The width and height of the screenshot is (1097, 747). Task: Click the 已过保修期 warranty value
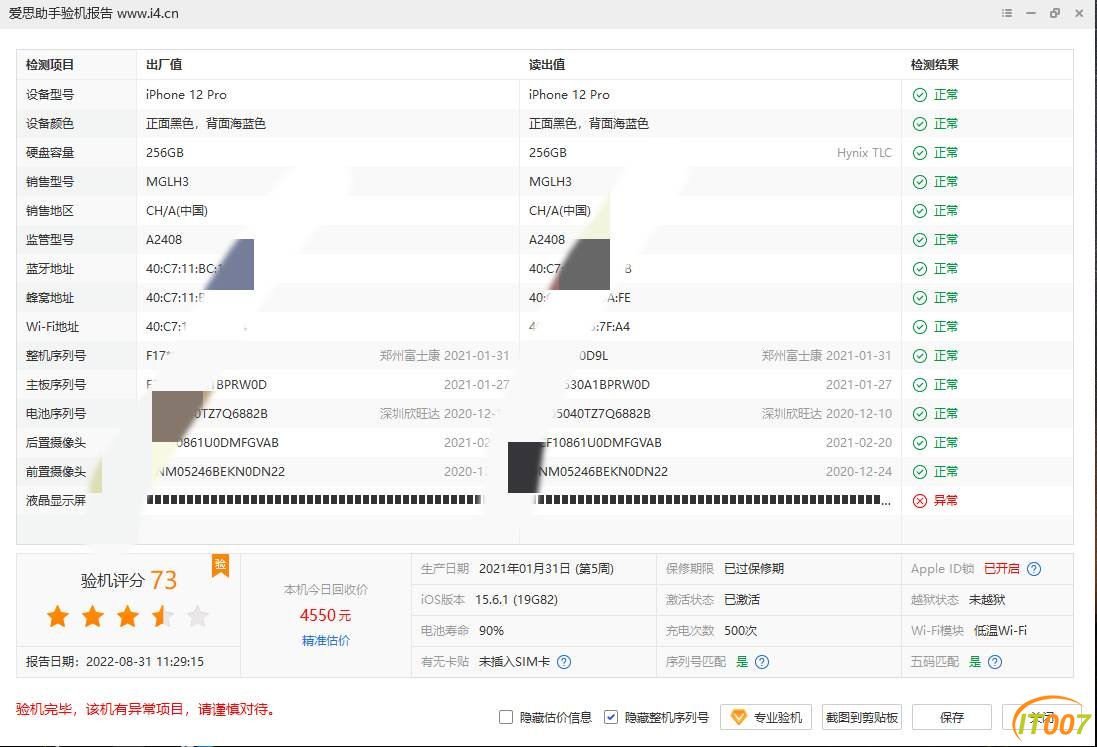click(x=753, y=569)
